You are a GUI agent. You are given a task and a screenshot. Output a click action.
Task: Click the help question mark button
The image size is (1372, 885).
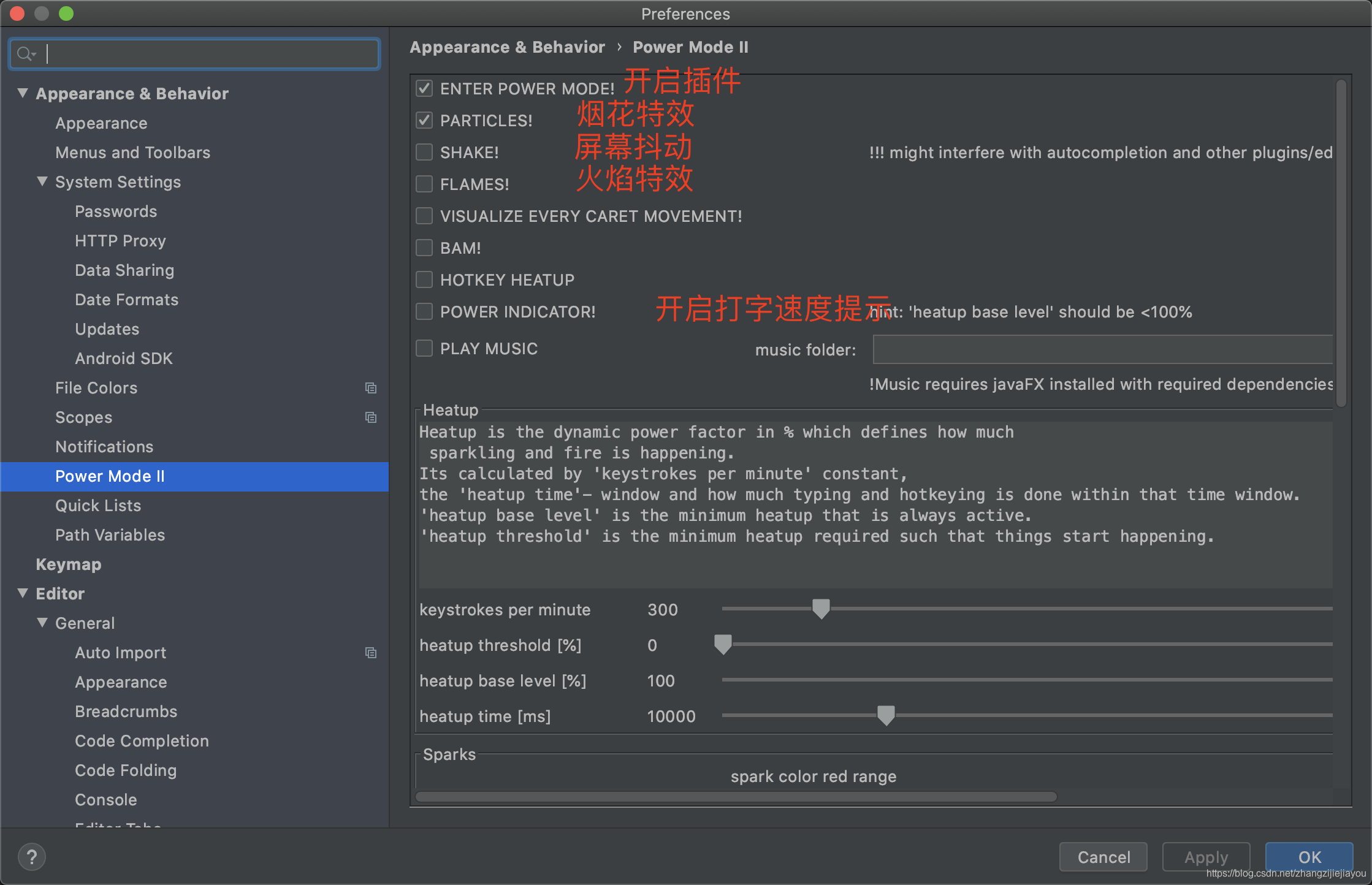tap(32, 856)
